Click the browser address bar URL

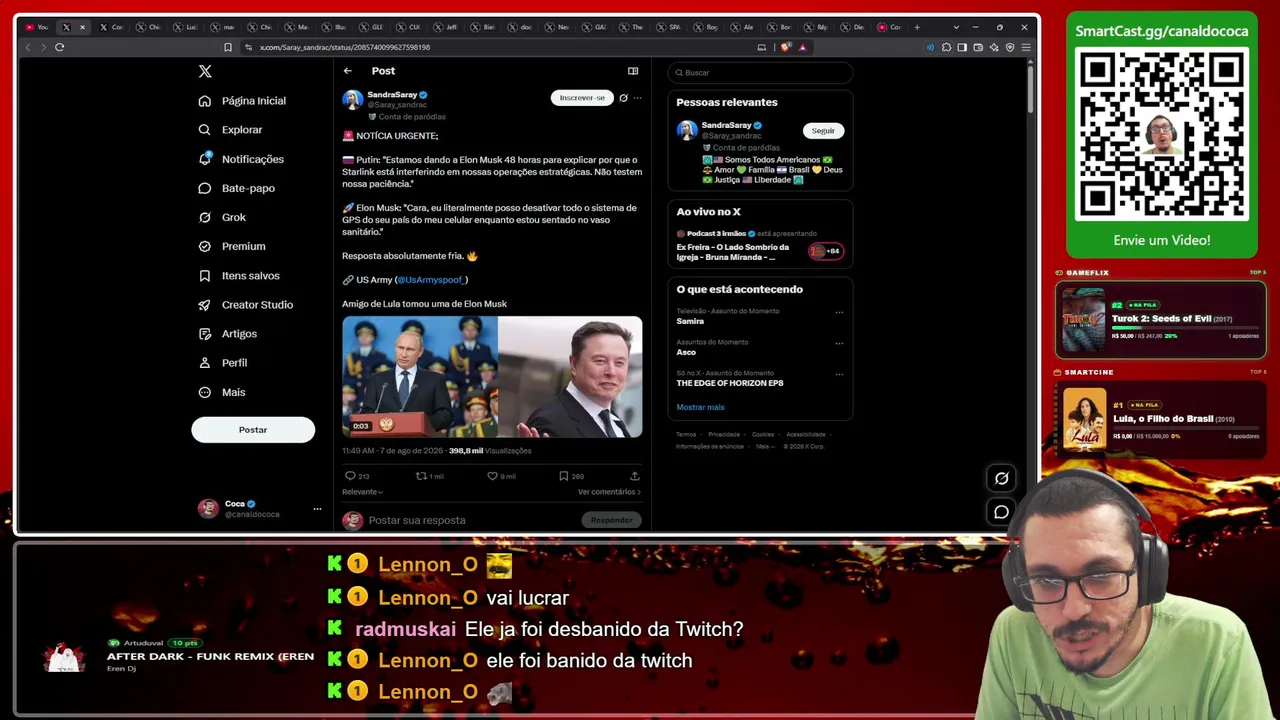tap(345, 47)
